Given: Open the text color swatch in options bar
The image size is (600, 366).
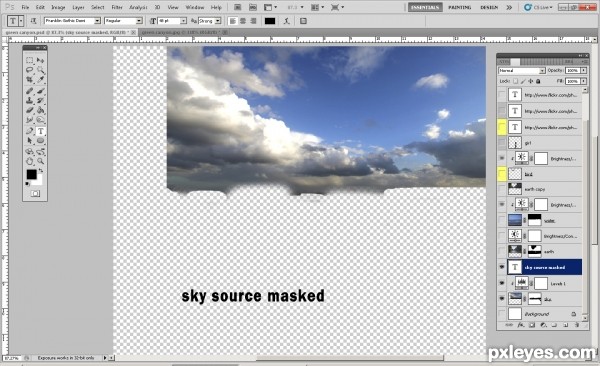Looking at the screenshot, I should [x=270, y=21].
